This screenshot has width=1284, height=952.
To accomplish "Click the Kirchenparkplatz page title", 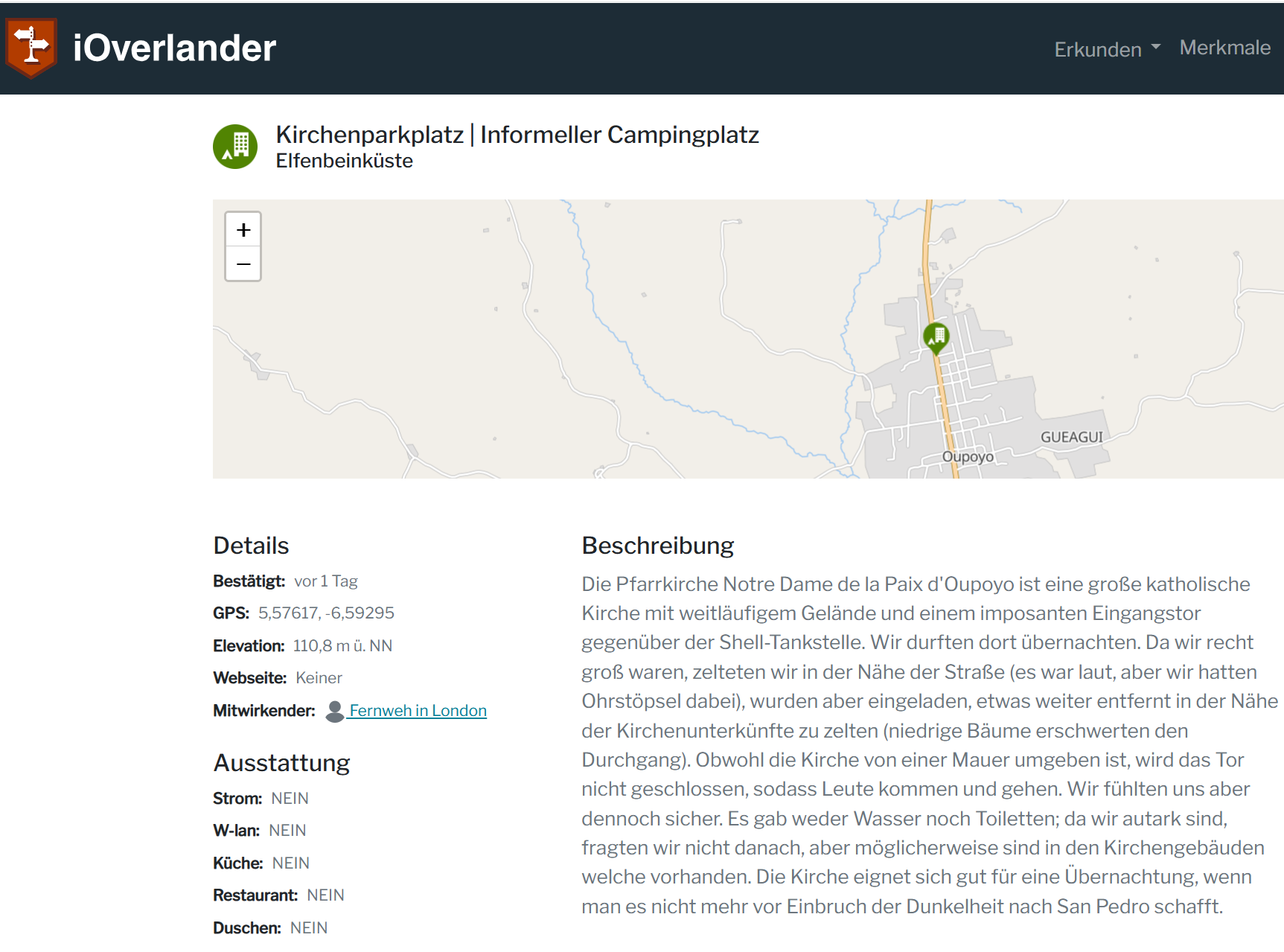I will [517, 135].
